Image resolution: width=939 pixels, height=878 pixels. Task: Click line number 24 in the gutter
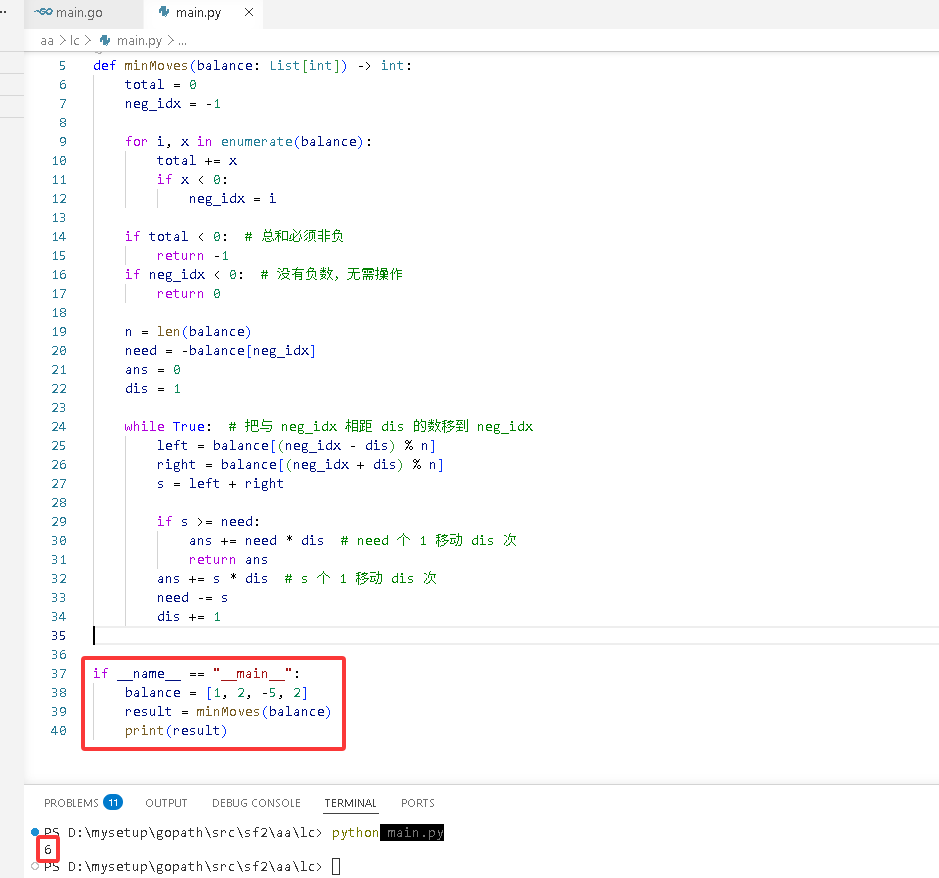click(59, 427)
